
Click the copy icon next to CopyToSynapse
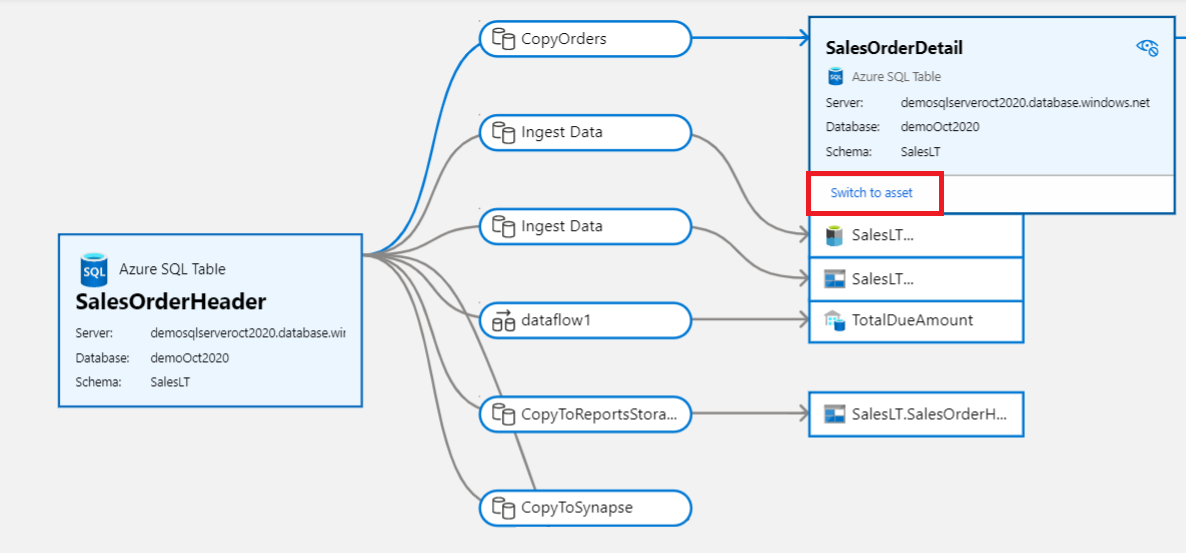(x=503, y=507)
